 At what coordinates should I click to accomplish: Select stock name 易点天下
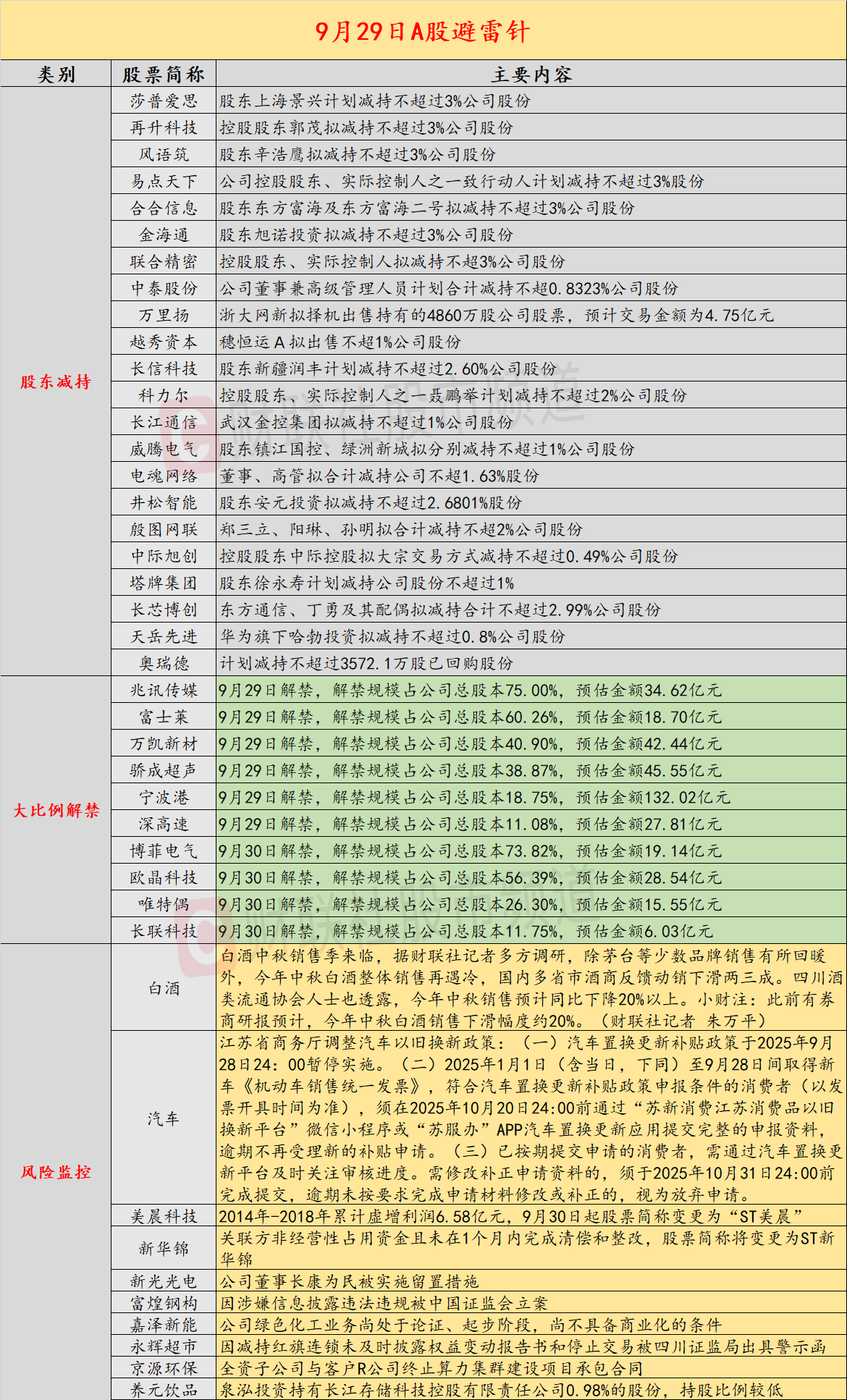(x=164, y=181)
